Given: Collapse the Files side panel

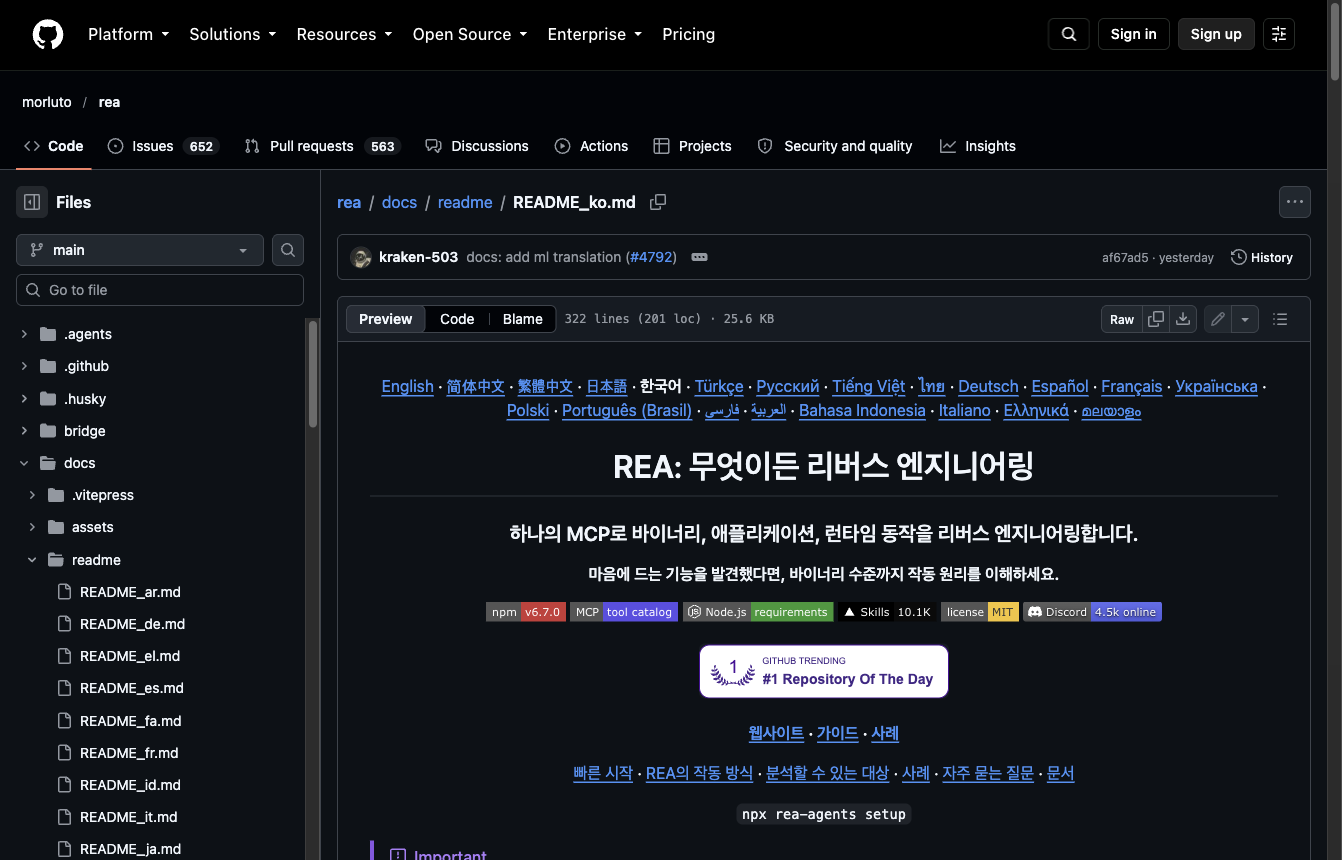Looking at the screenshot, I should pyautogui.click(x=32, y=202).
